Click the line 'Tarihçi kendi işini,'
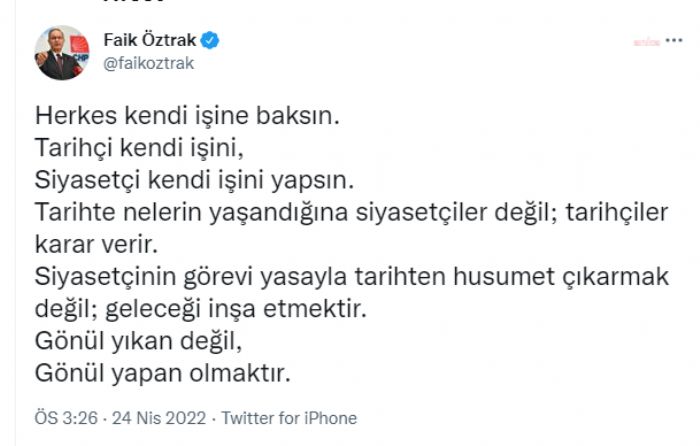The width and height of the screenshot is (700, 446). click(x=138, y=150)
